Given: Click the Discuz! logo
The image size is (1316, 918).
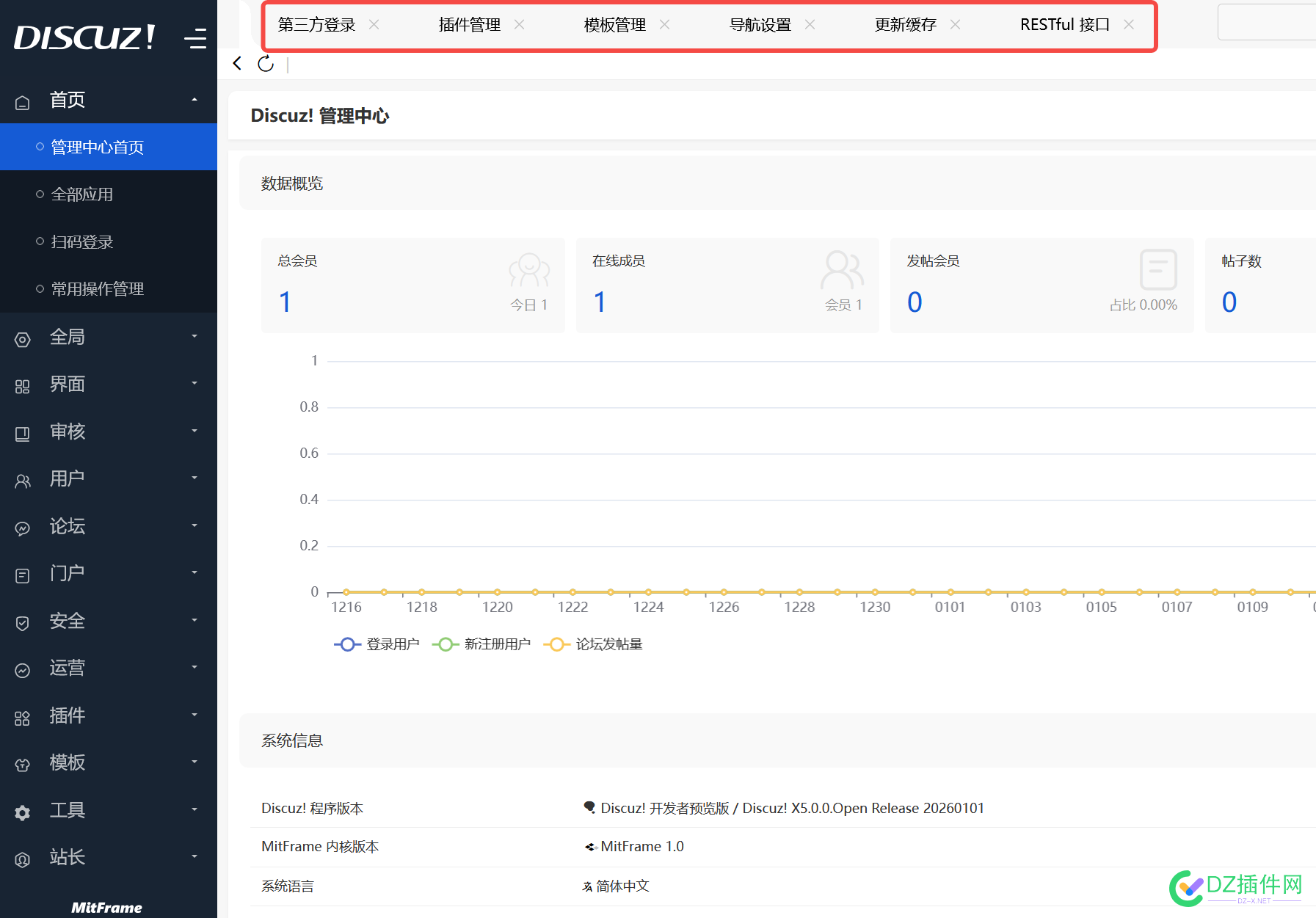Looking at the screenshot, I should click(84, 37).
